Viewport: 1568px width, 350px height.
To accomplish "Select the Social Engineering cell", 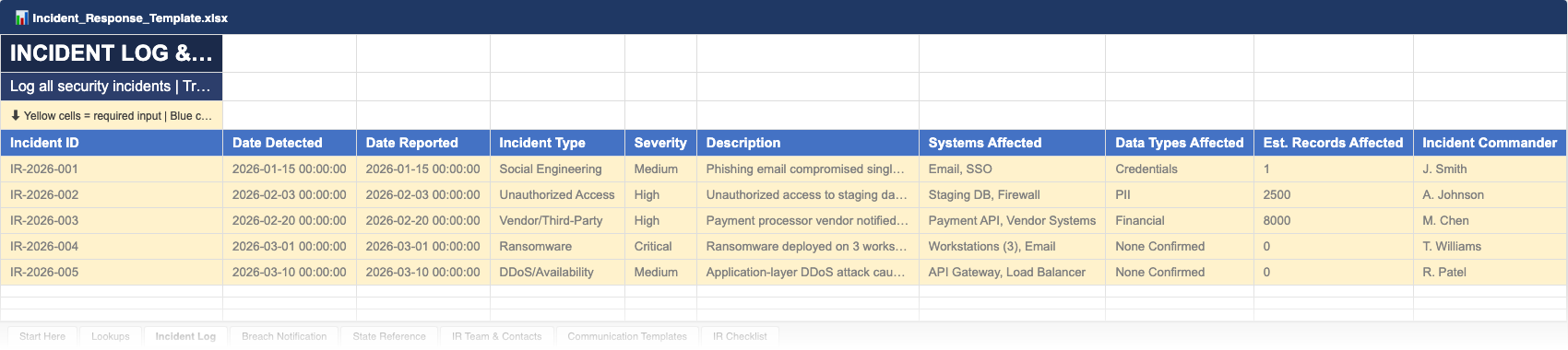I will [557, 169].
